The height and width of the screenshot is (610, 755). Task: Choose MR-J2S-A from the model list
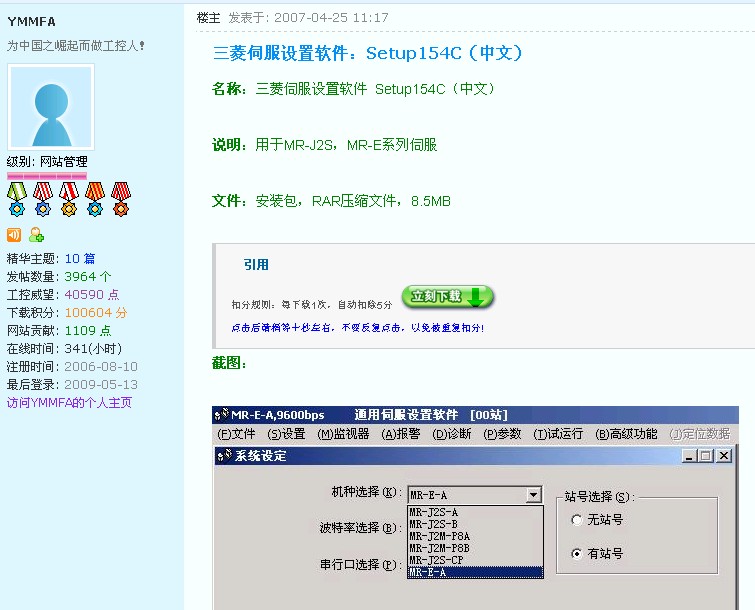point(433,512)
